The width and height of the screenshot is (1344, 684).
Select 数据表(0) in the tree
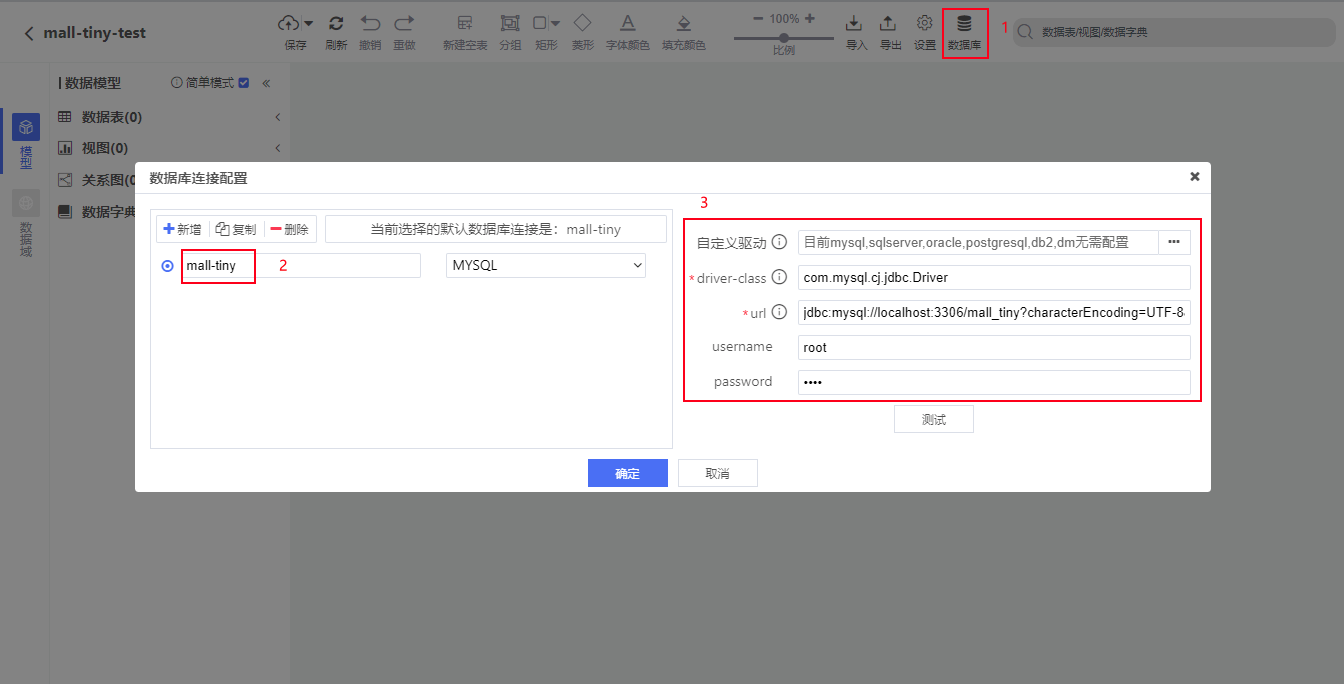pyautogui.click(x=111, y=117)
